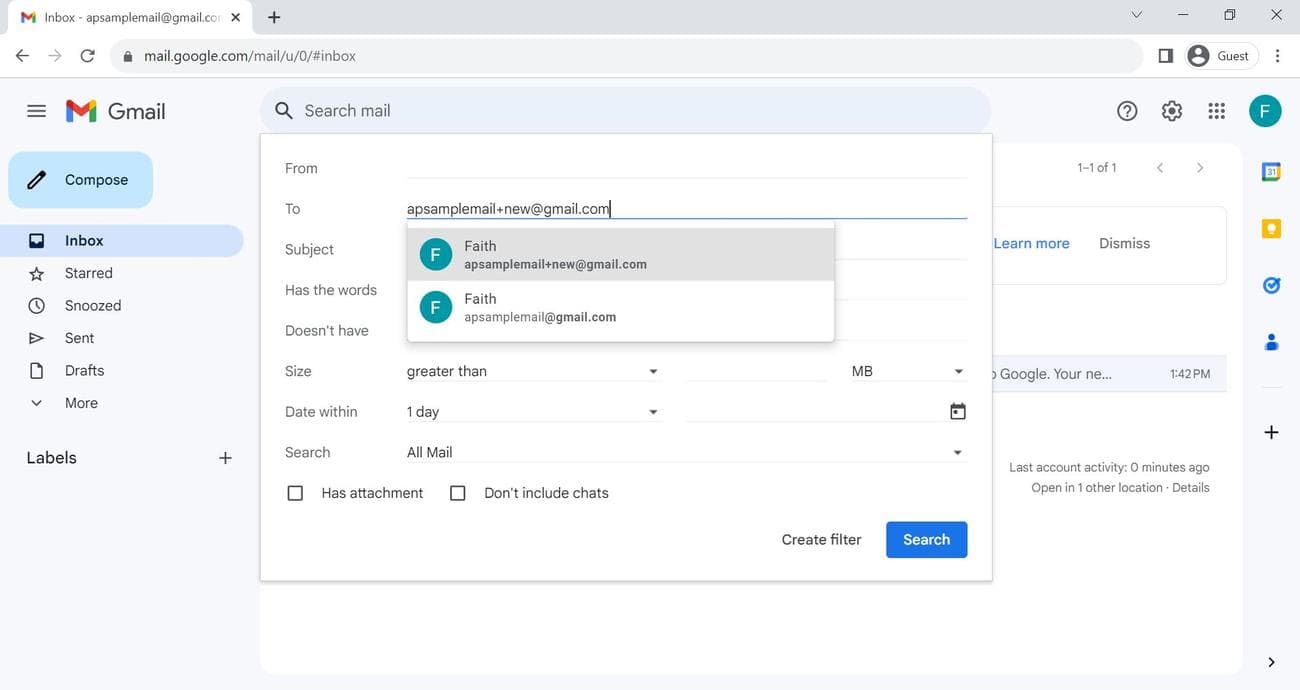Switch to the Starred mail folder
This screenshot has height=690, width=1300.
(88, 272)
